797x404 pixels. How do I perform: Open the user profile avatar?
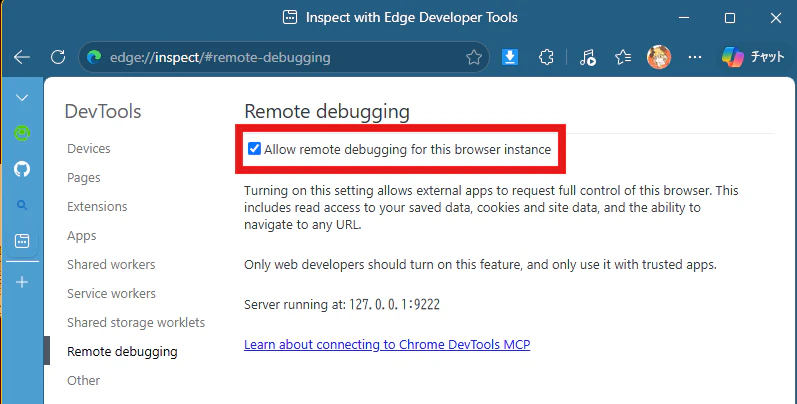[x=659, y=57]
